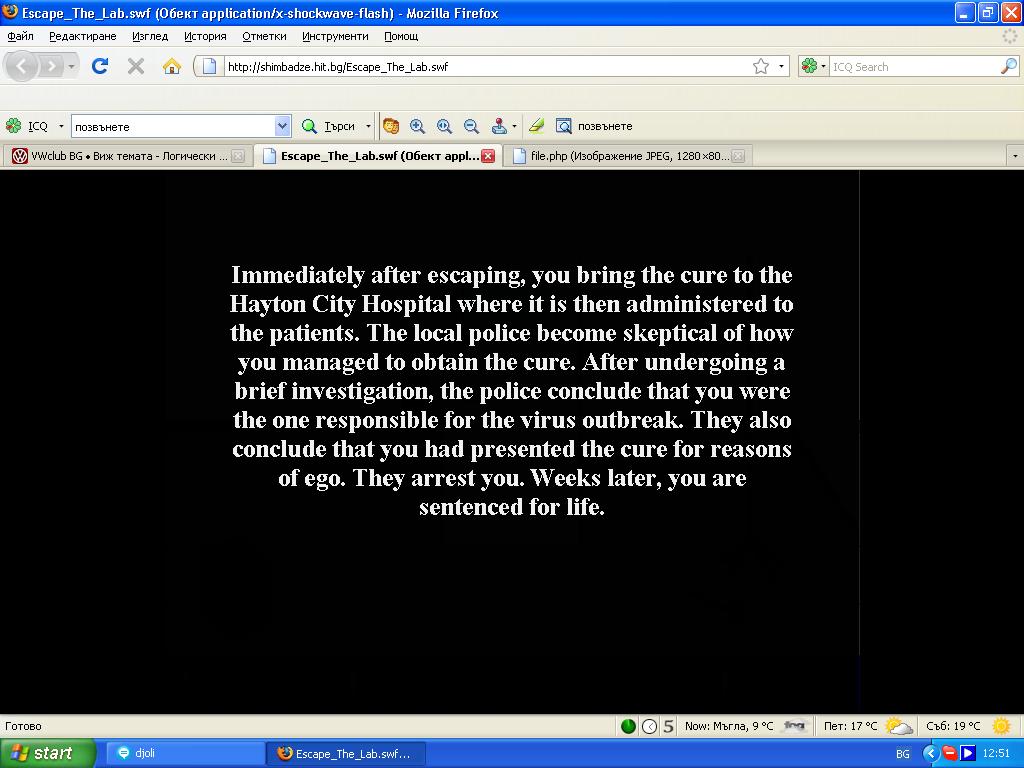Viewport: 1024px width, 768px height.
Task: Click the green circle status bar icon
Action: coord(629,726)
